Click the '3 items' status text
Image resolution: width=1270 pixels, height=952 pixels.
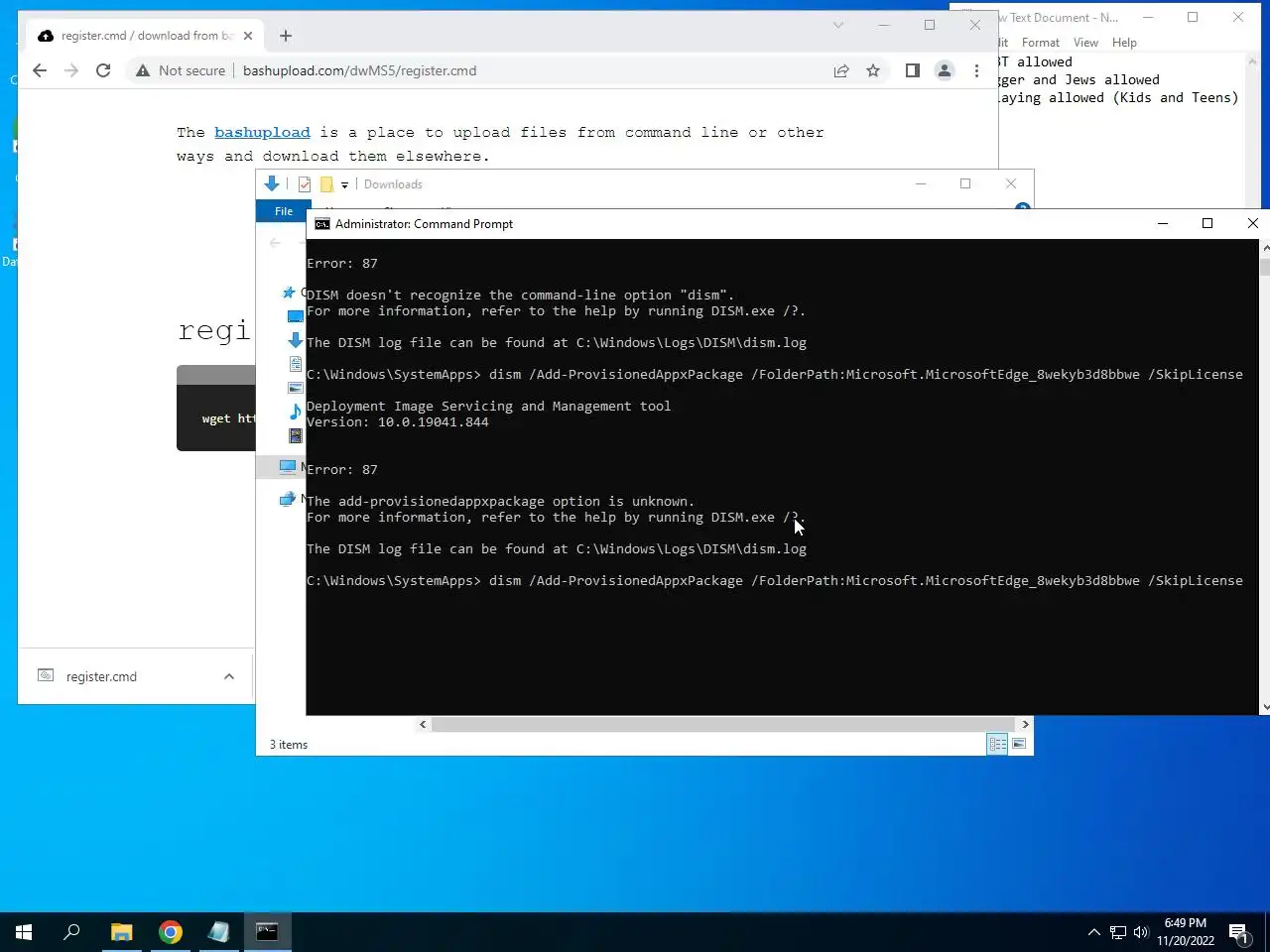(x=289, y=745)
